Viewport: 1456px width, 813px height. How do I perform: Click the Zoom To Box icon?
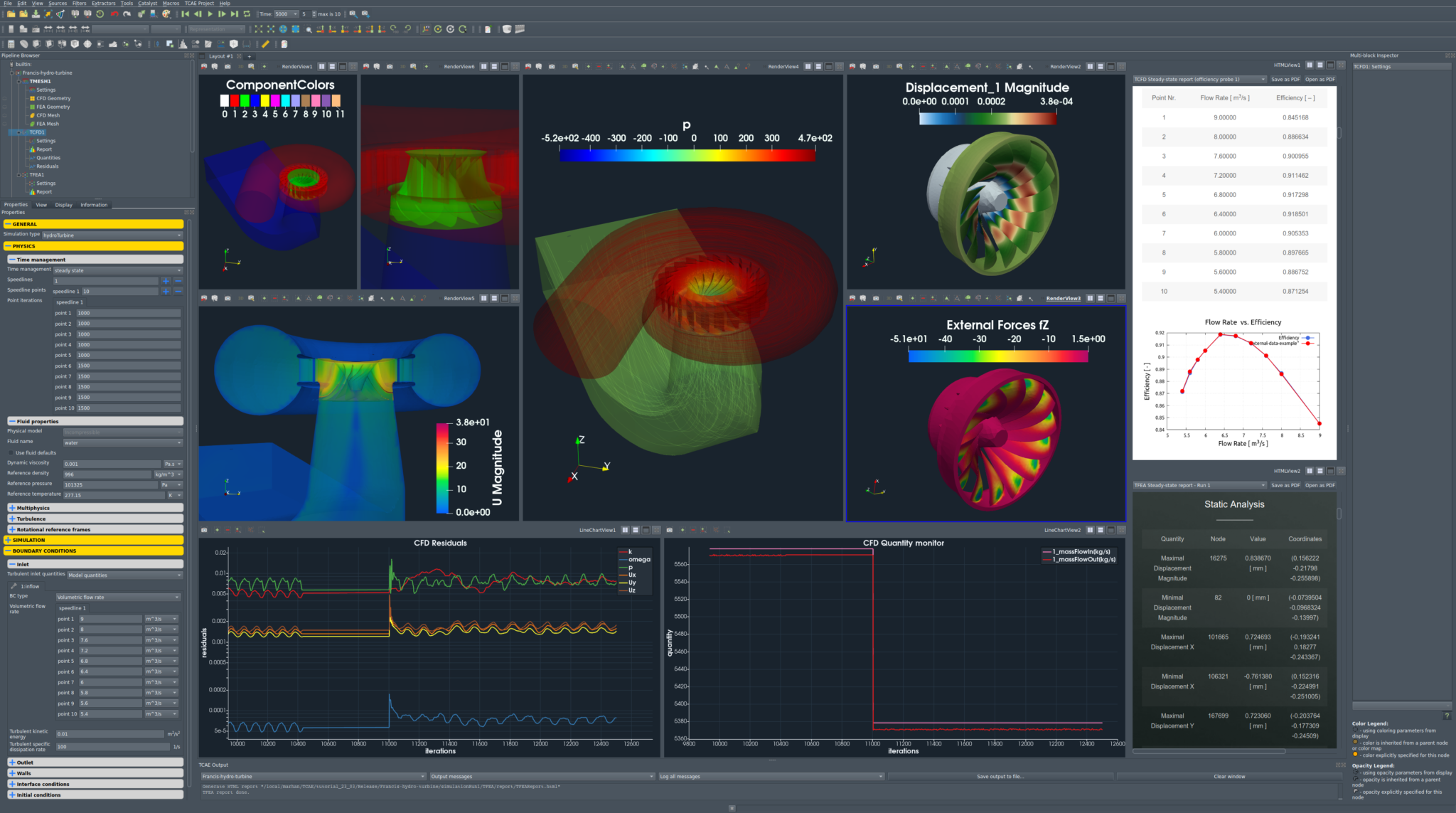pos(307,30)
